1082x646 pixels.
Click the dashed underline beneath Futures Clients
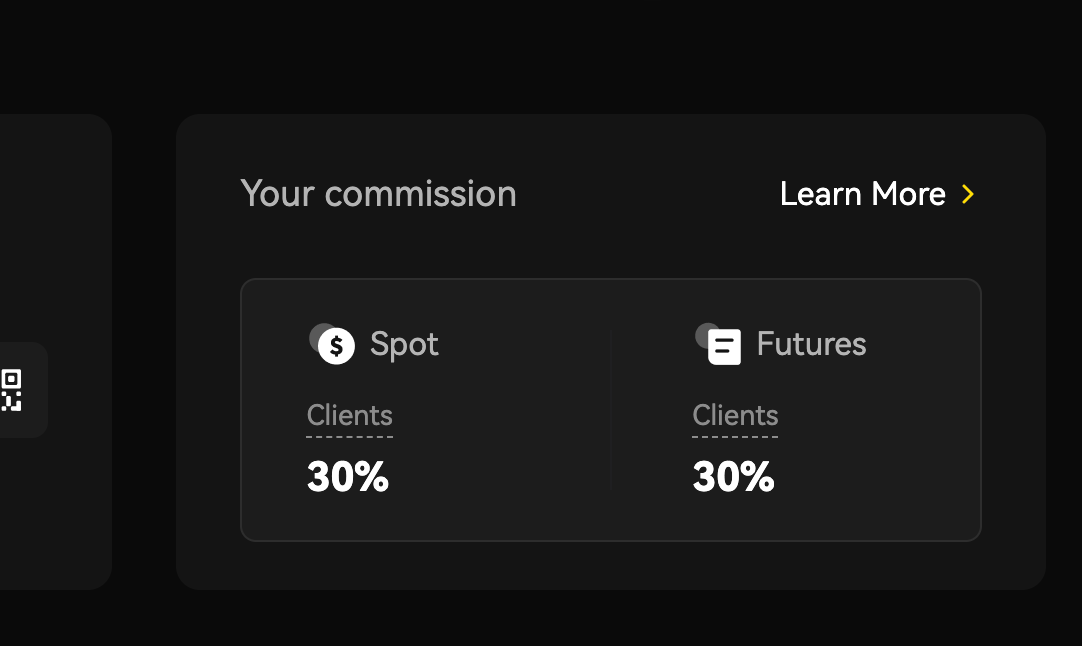[x=735, y=436]
